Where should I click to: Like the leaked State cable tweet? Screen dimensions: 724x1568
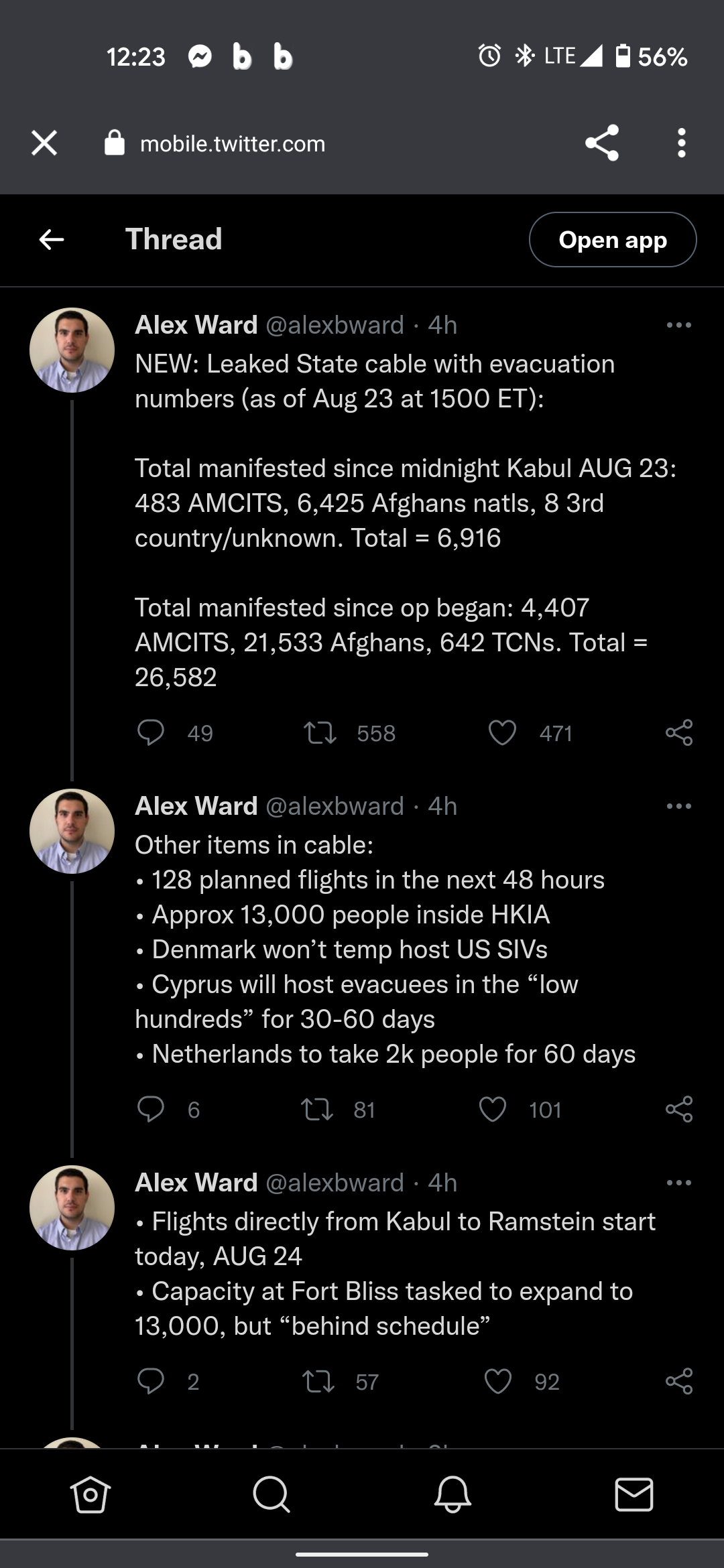pyautogui.click(x=502, y=733)
